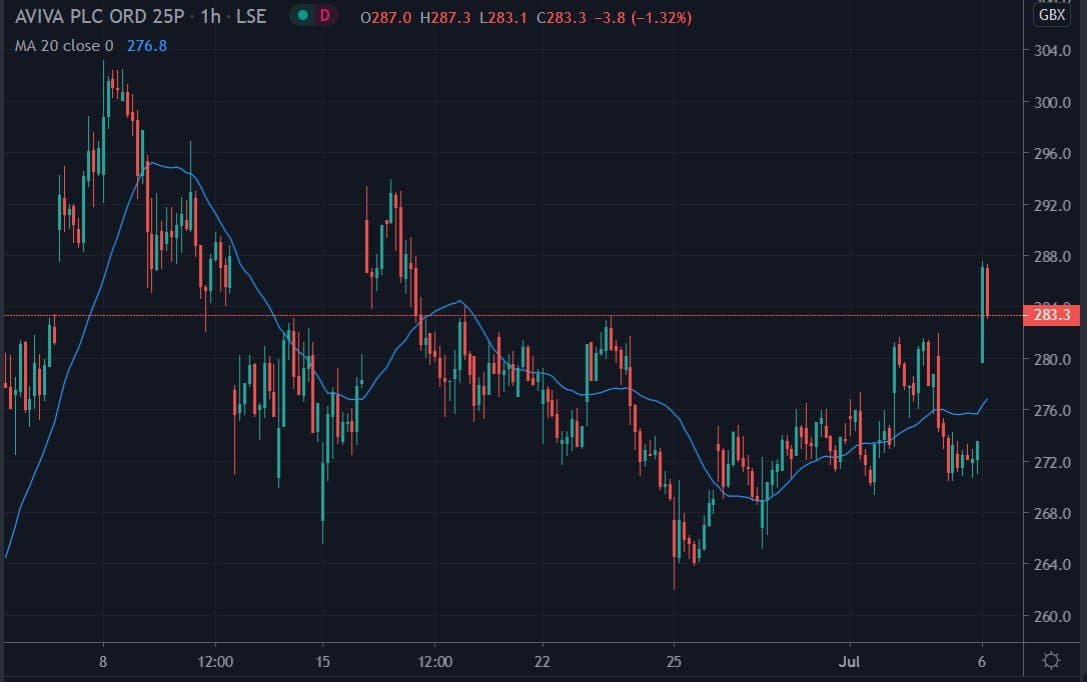
Task: Click the 25 date on the time axis
Action: point(674,661)
